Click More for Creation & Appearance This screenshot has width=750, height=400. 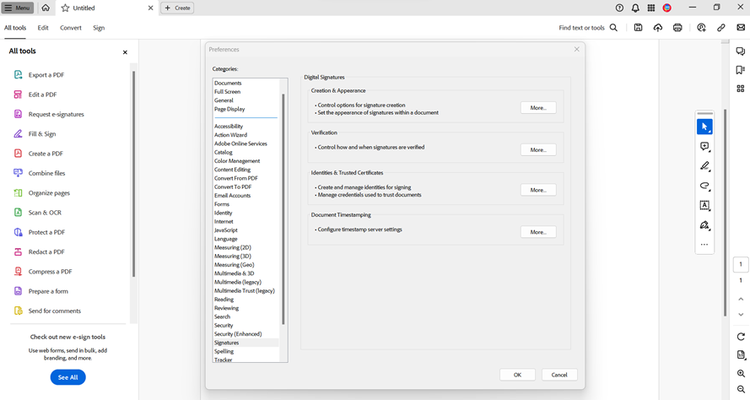538,108
